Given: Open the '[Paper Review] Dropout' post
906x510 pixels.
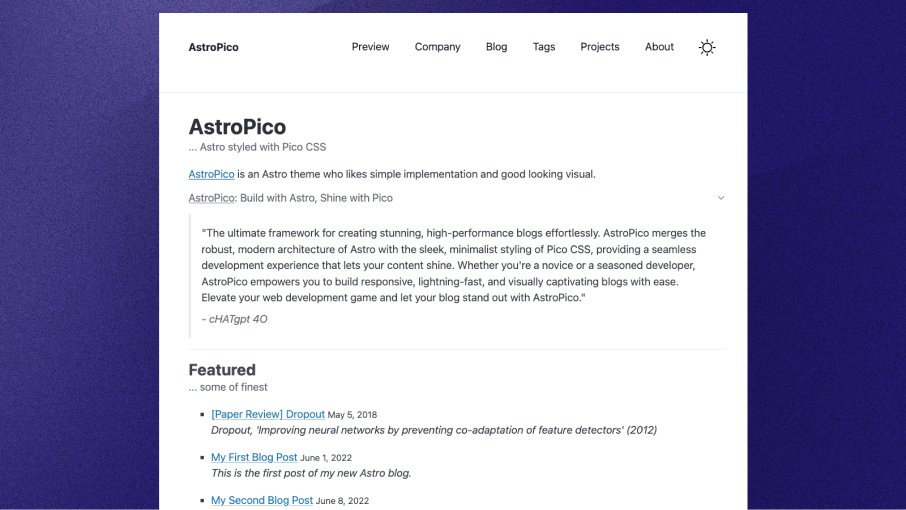Looking at the screenshot, I should [x=268, y=414].
